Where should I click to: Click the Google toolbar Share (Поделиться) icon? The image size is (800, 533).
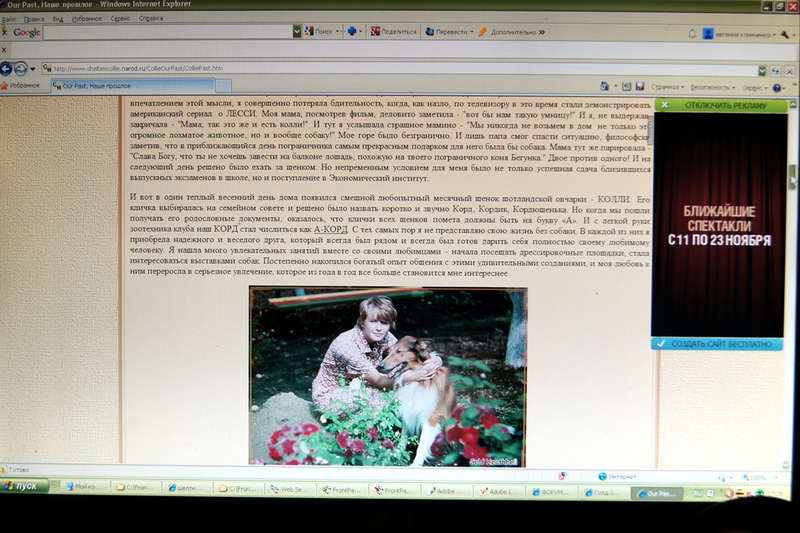click(376, 32)
